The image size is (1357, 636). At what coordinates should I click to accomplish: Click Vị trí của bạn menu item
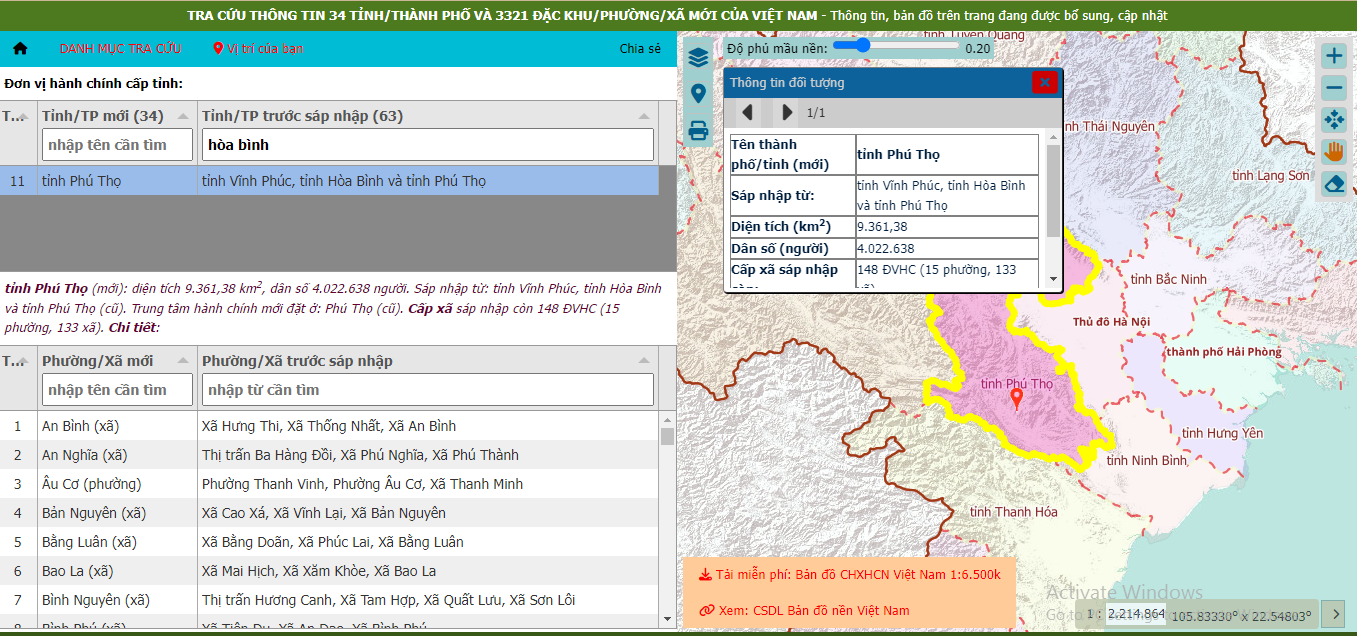click(258, 48)
